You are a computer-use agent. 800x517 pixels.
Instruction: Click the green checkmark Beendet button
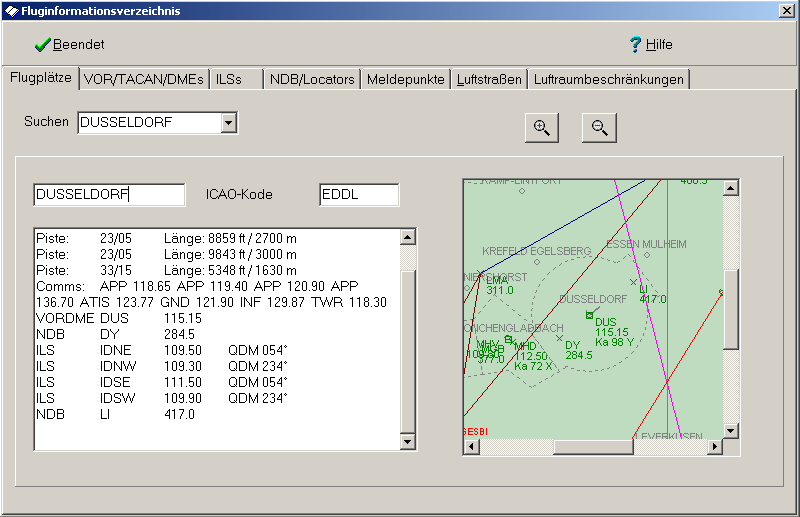coord(69,45)
